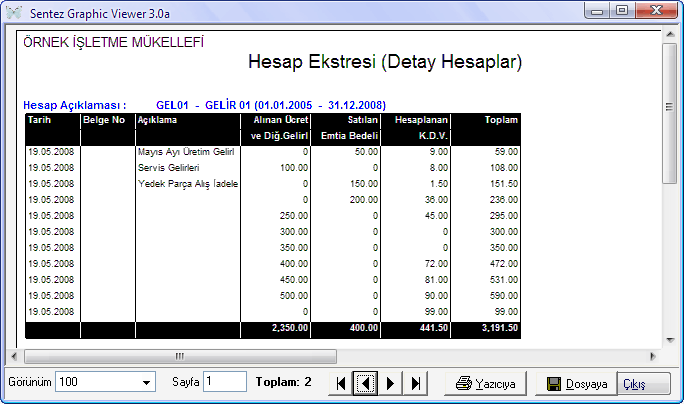The height and width of the screenshot is (404, 684).
Task: Click the Yazıcıya print button
Action: [x=486, y=383]
